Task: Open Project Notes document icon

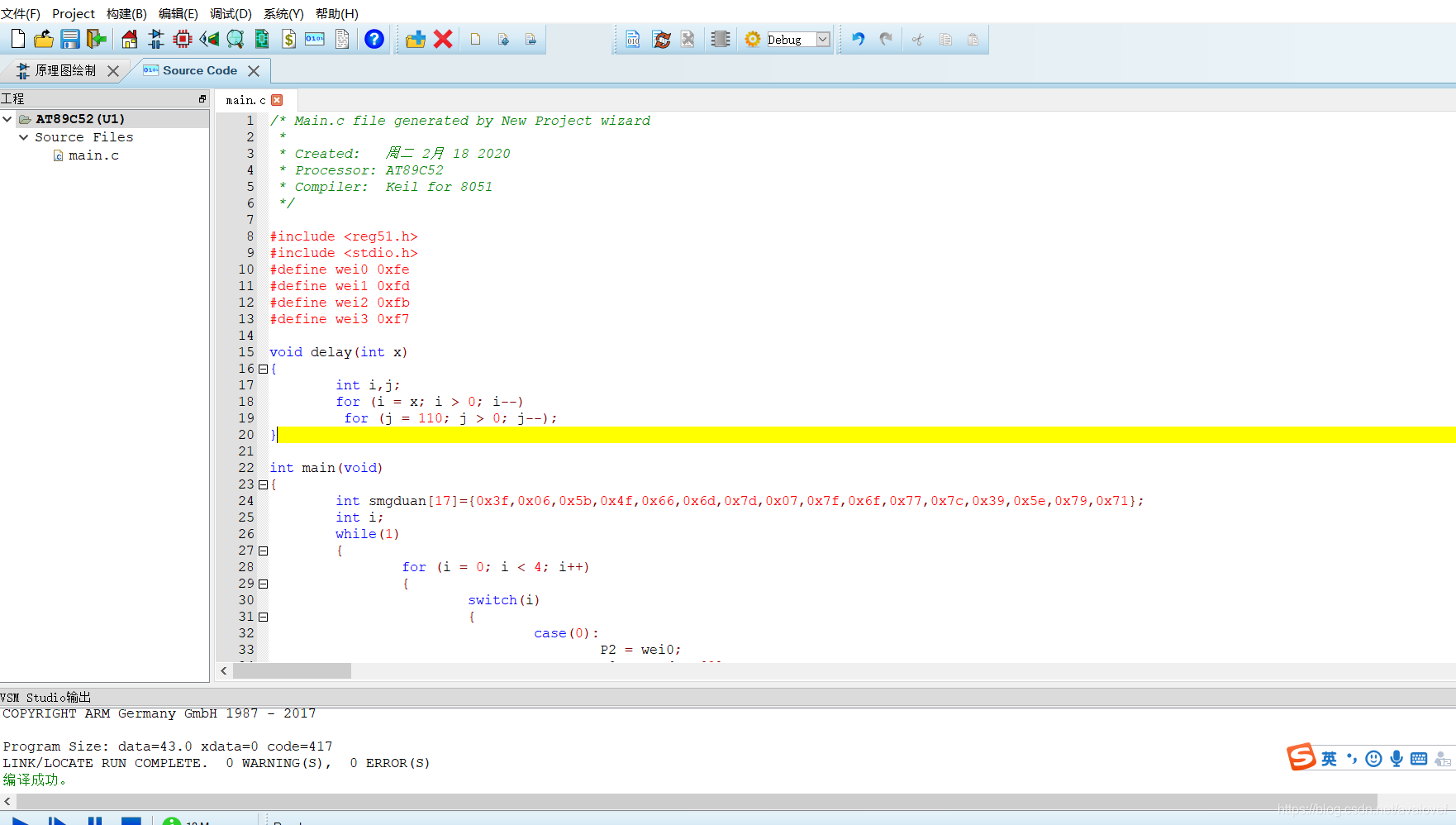Action: click(342, 39)
